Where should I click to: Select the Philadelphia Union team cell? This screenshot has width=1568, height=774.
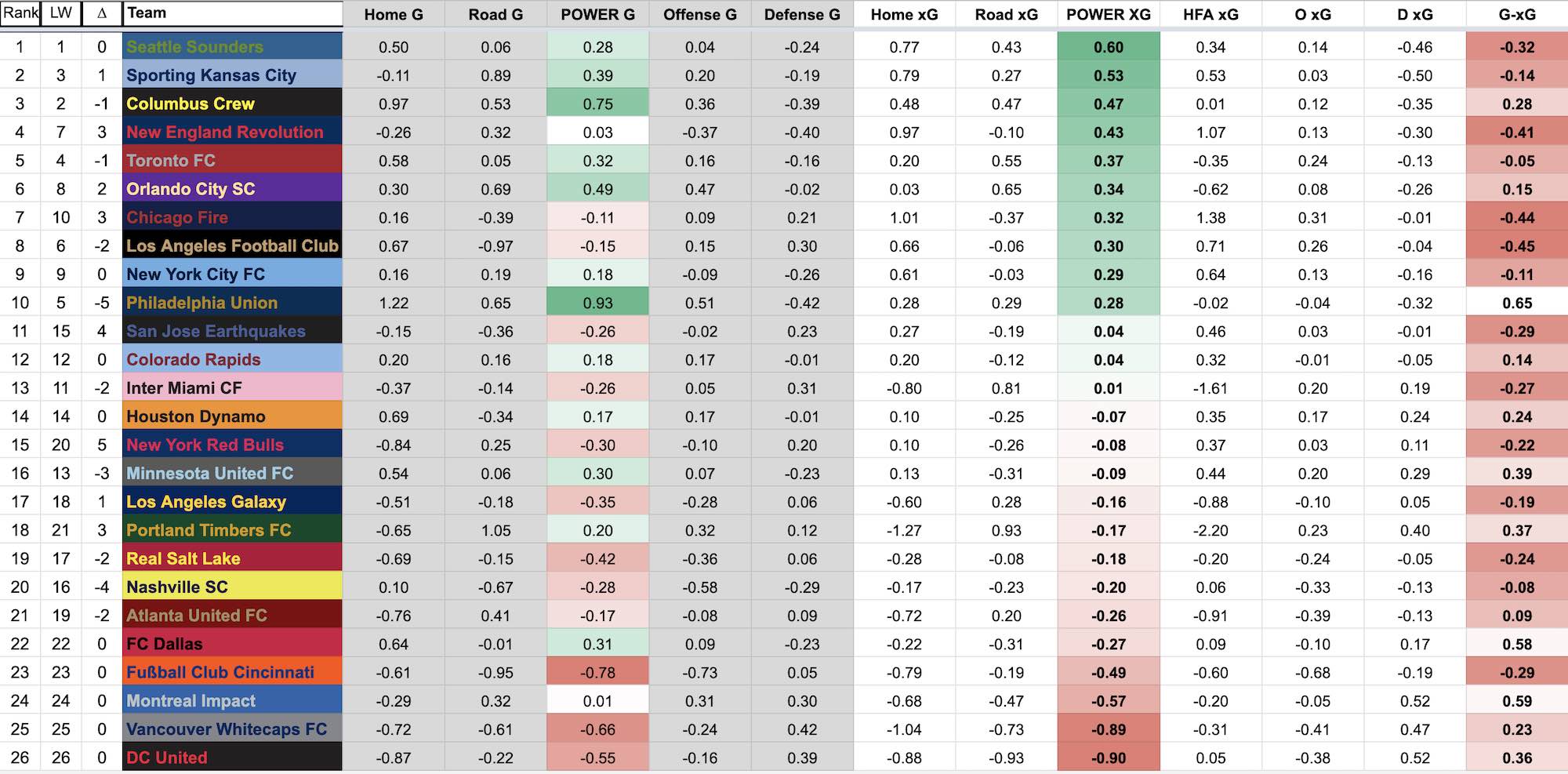tap(232, 303)
